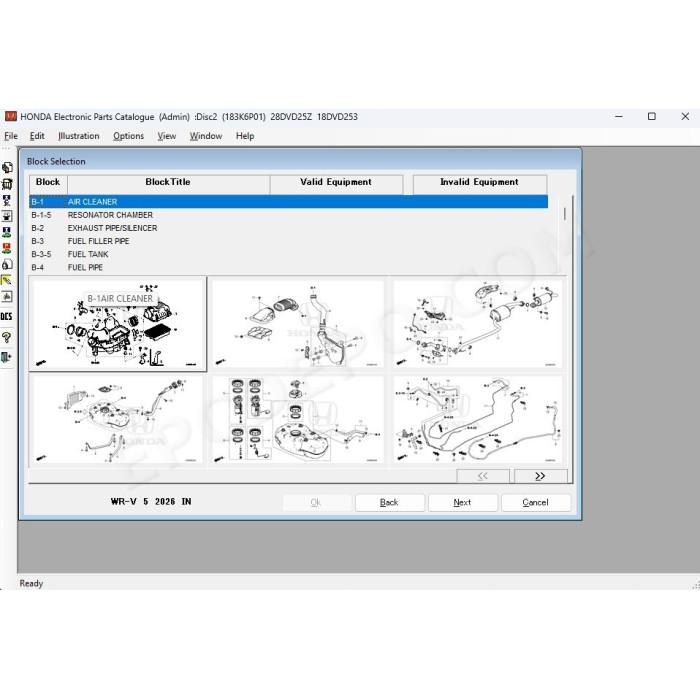Viewport: 700px width, 700px height.
Task: Select the B-3-5 FUEL TANK row
Action: pyautogui.click(x=288, y=254)
